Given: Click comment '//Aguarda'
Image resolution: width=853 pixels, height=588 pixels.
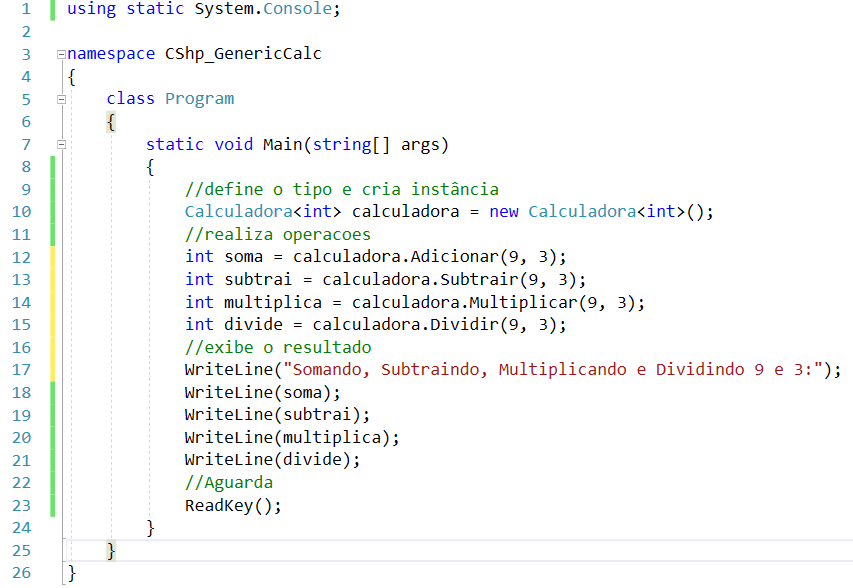Looking at the screenshot, I should [x=229, y=483].
